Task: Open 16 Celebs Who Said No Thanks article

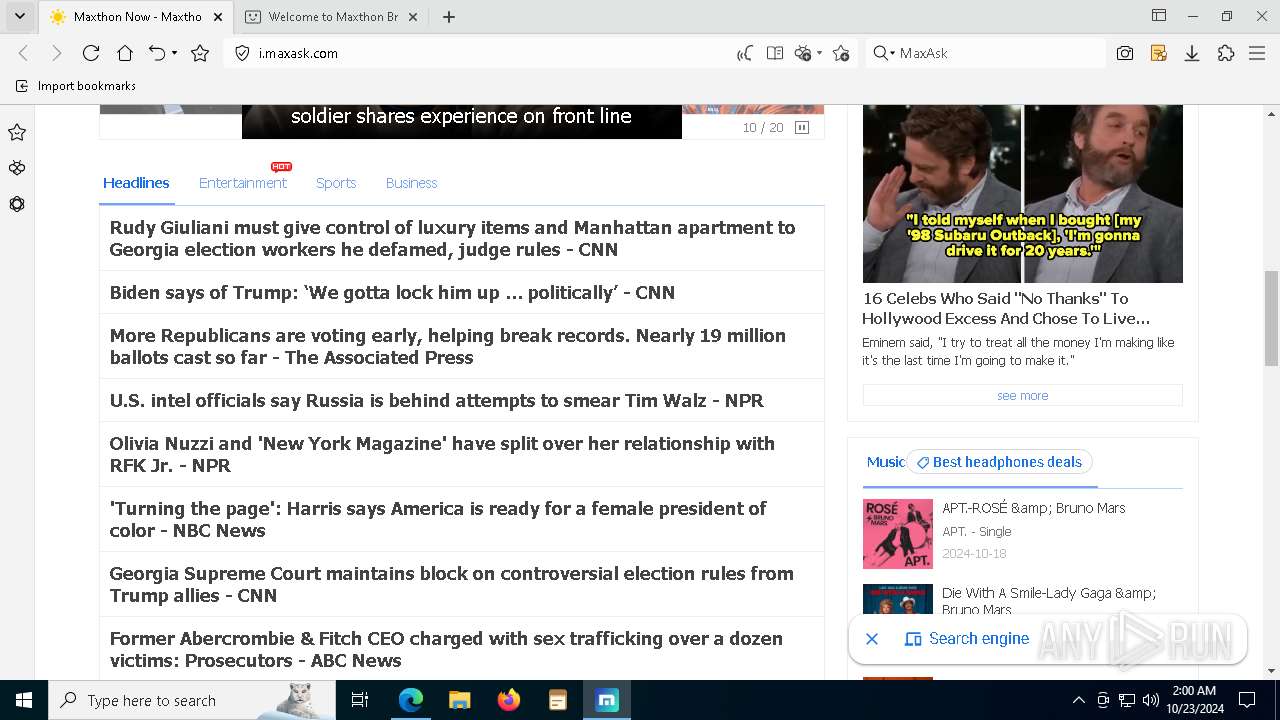Action: coord(1006,308)
